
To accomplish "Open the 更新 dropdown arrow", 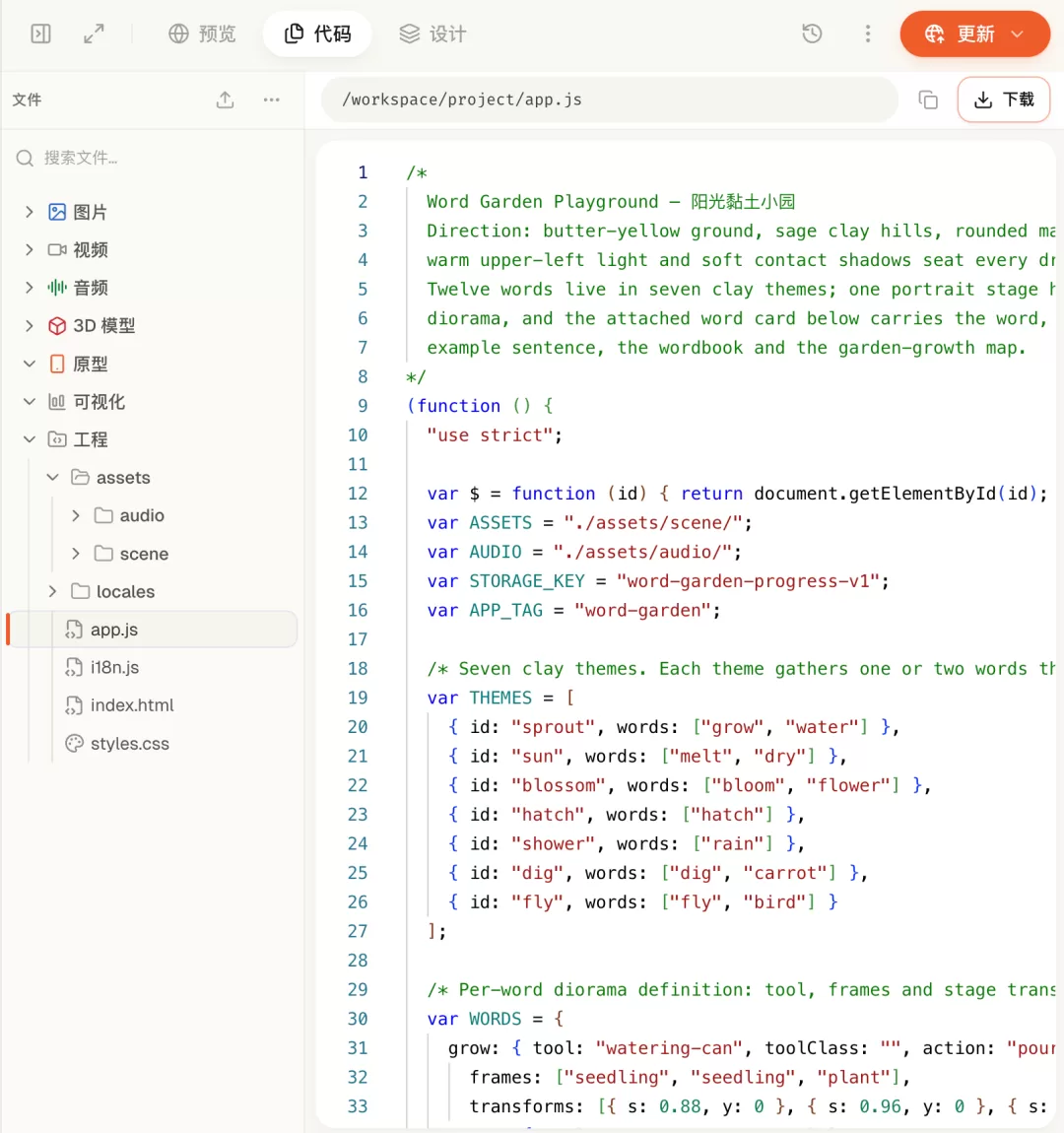I will (1018, 33).
